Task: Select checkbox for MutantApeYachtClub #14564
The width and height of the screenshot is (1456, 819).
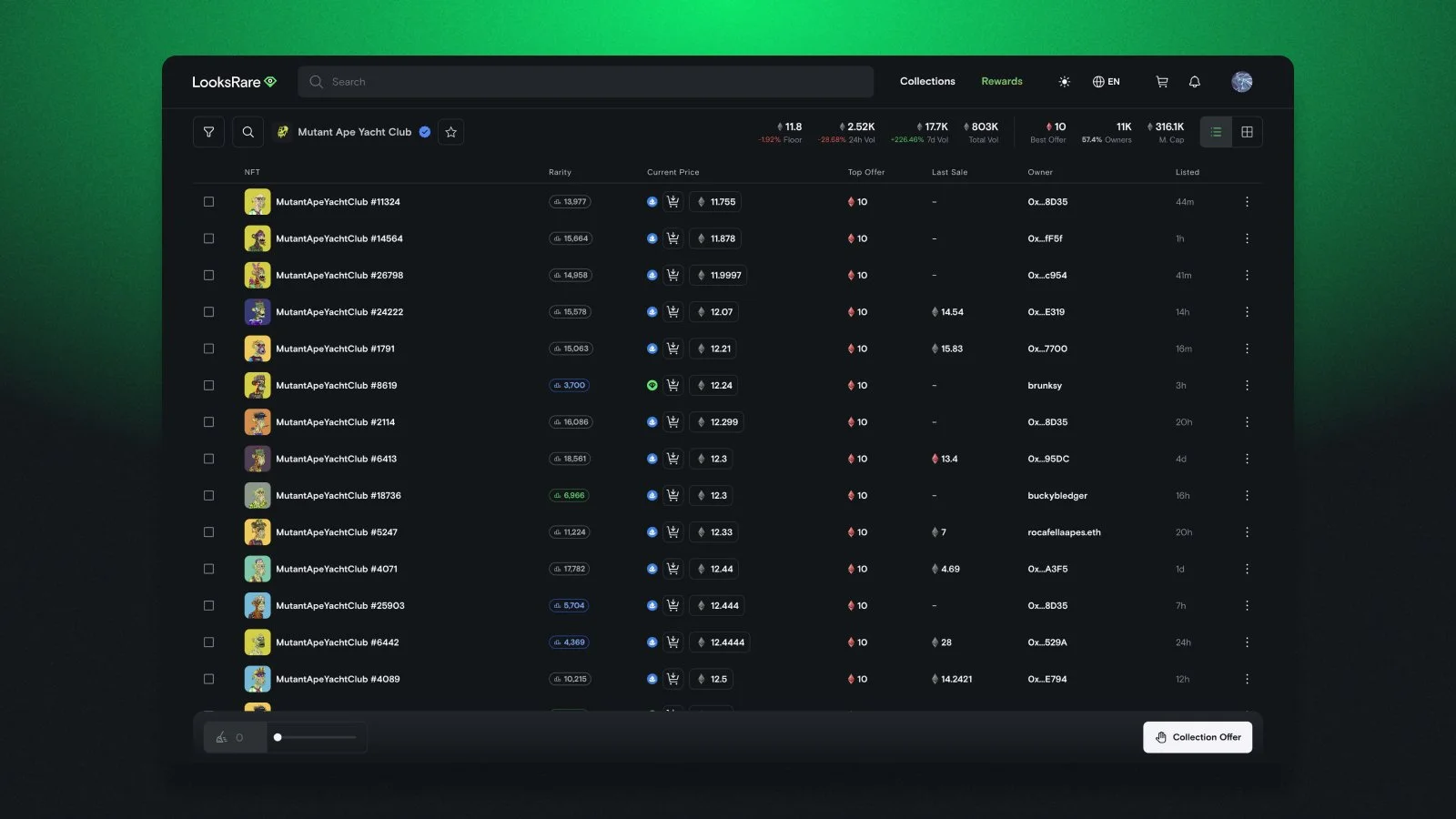Action: pyautogui.click(x=208, y=238)
